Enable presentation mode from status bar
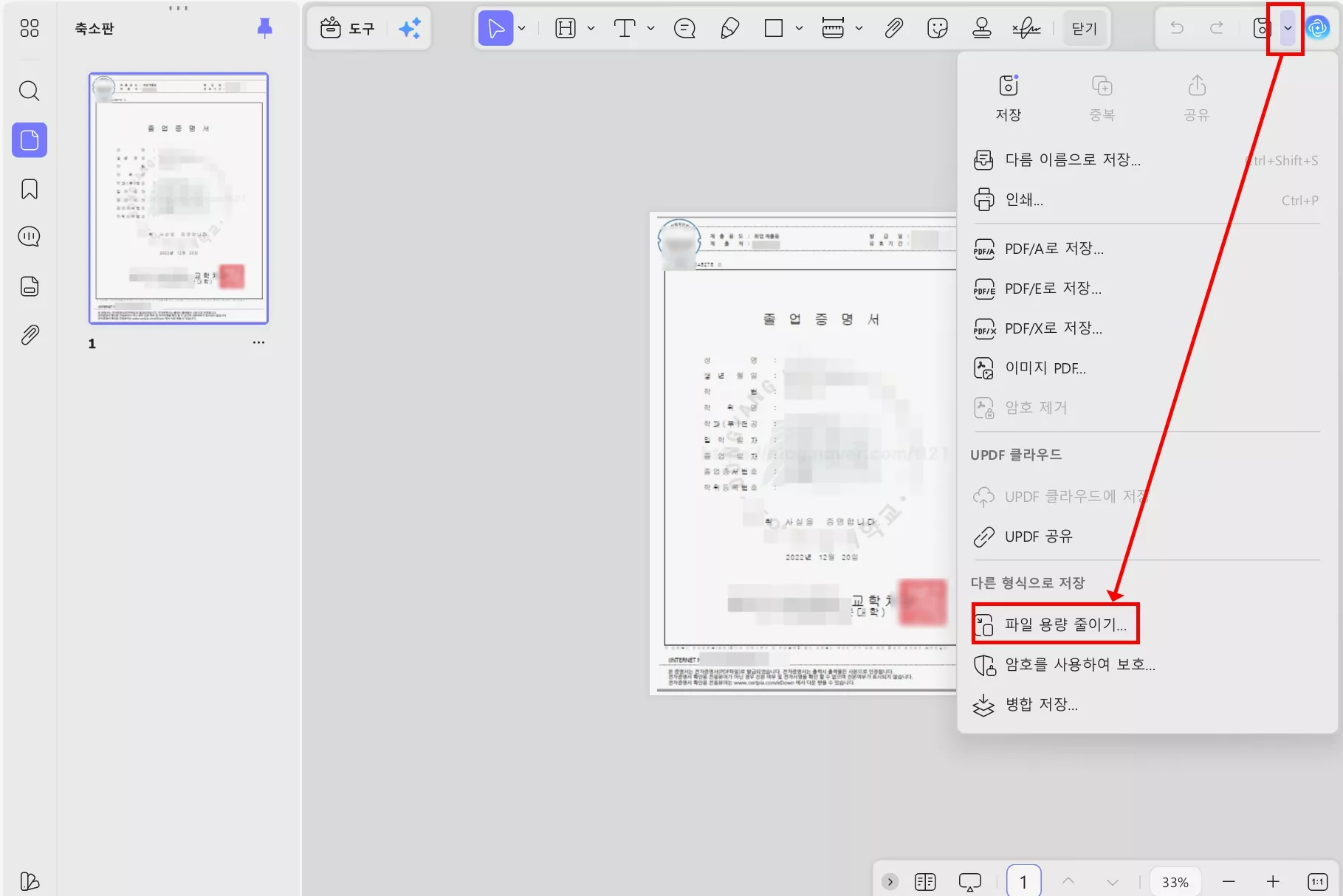 (x=969, y=881)
